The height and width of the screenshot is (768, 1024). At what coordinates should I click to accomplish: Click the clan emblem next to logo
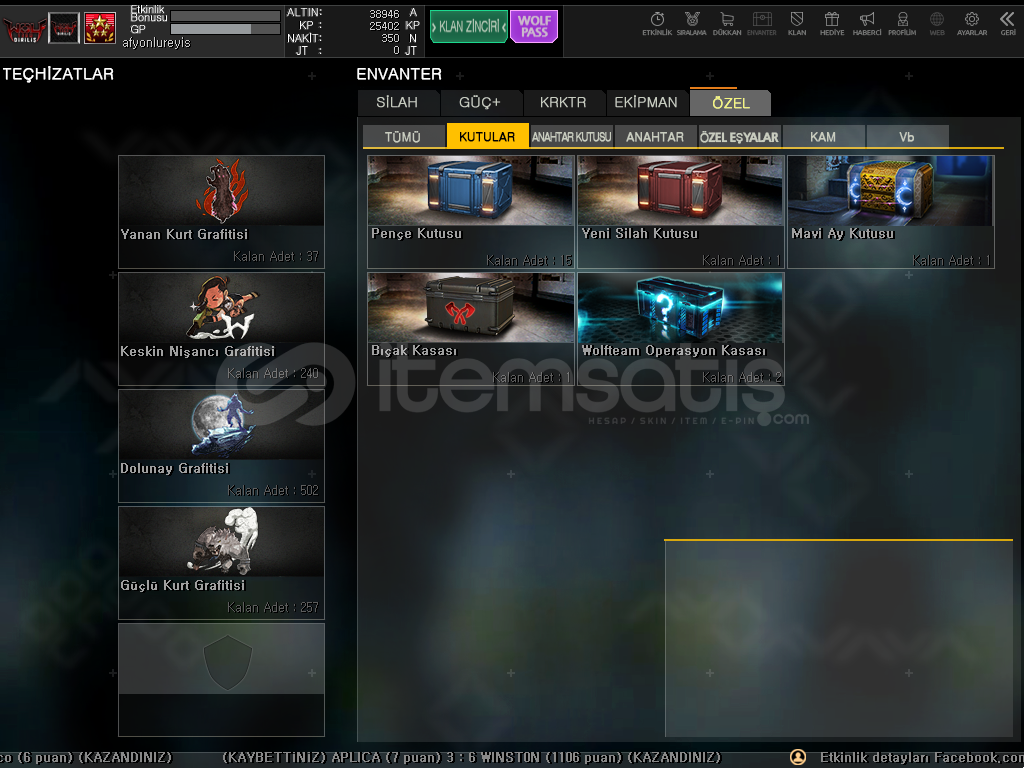(64, 28)
